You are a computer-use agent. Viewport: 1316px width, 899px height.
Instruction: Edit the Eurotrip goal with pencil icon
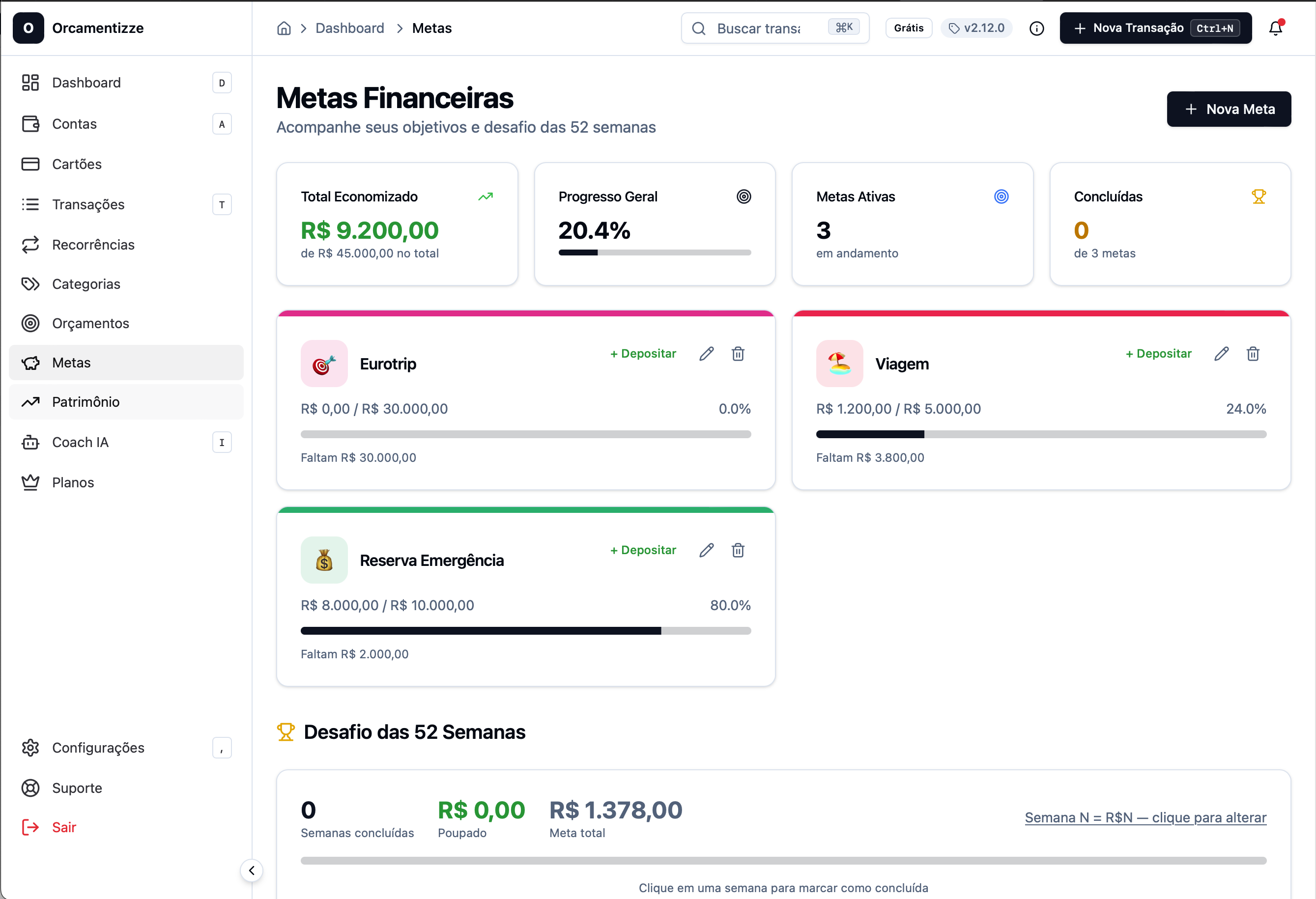coord(706,354)
